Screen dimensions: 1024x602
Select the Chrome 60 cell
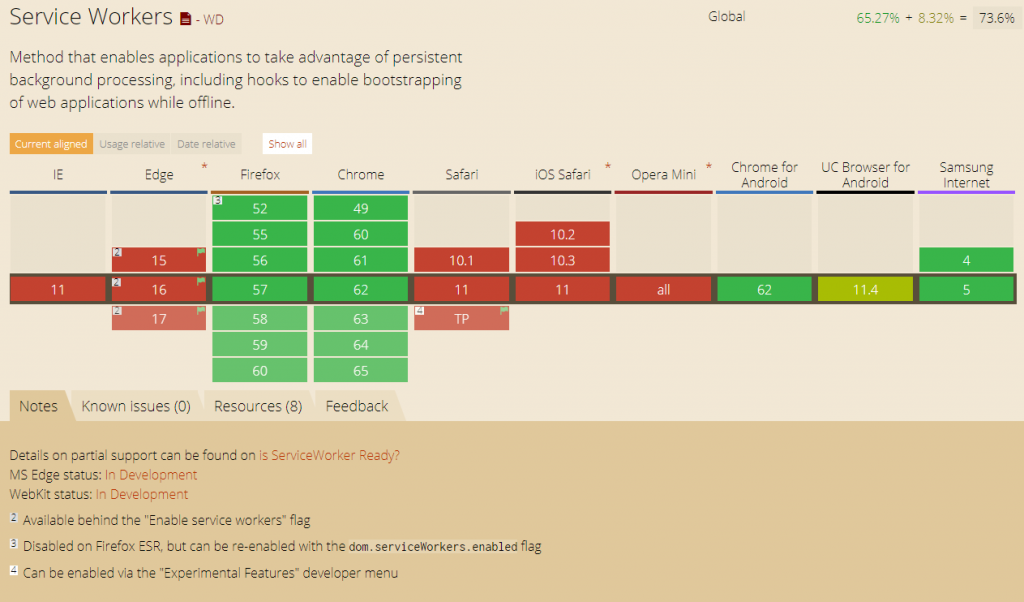tap(360, 234)
